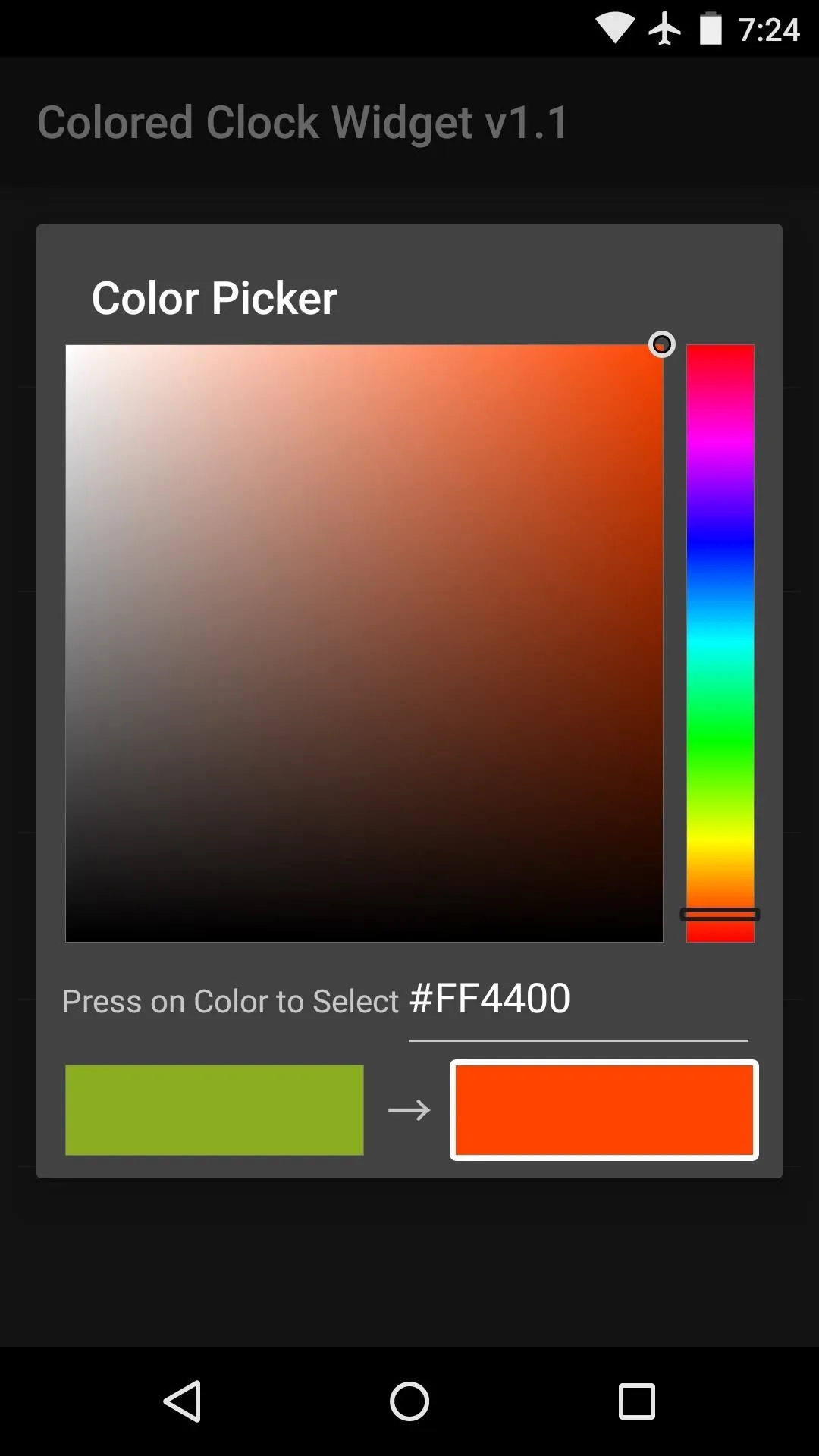Click the arrow between color swatches
Image resolution: width=819 pixels, height=1456 pixels.
pos(409,1110)
